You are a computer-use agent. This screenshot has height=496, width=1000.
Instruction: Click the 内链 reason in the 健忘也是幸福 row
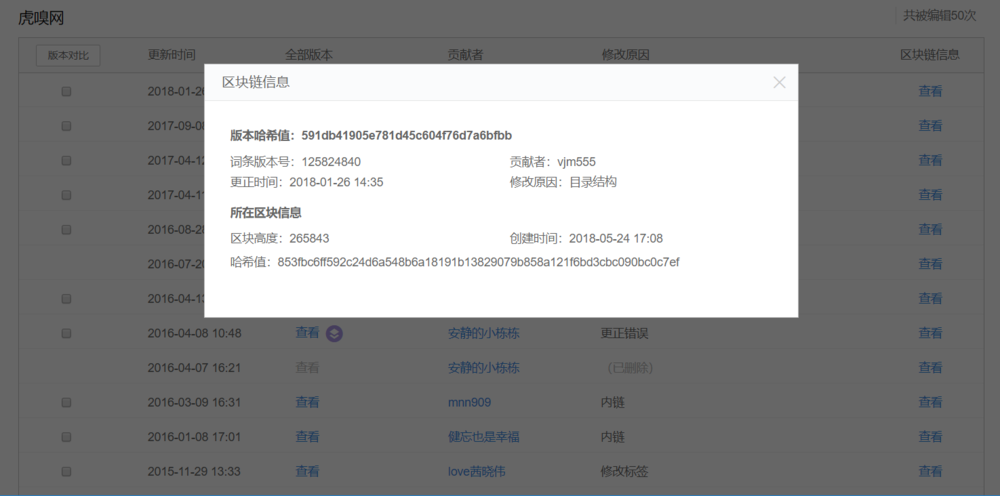pyautogui.click(x=613, y=437)
